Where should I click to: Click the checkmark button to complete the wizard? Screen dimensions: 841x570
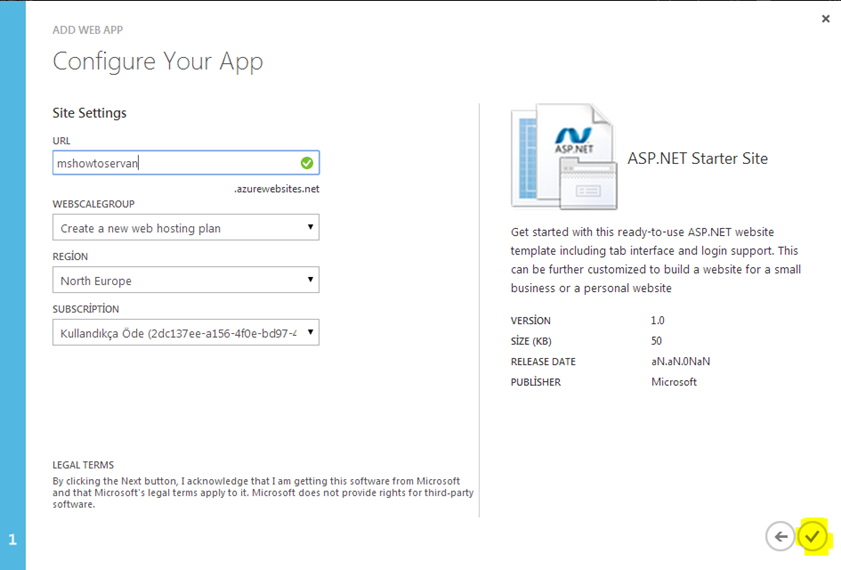point(813,537)
